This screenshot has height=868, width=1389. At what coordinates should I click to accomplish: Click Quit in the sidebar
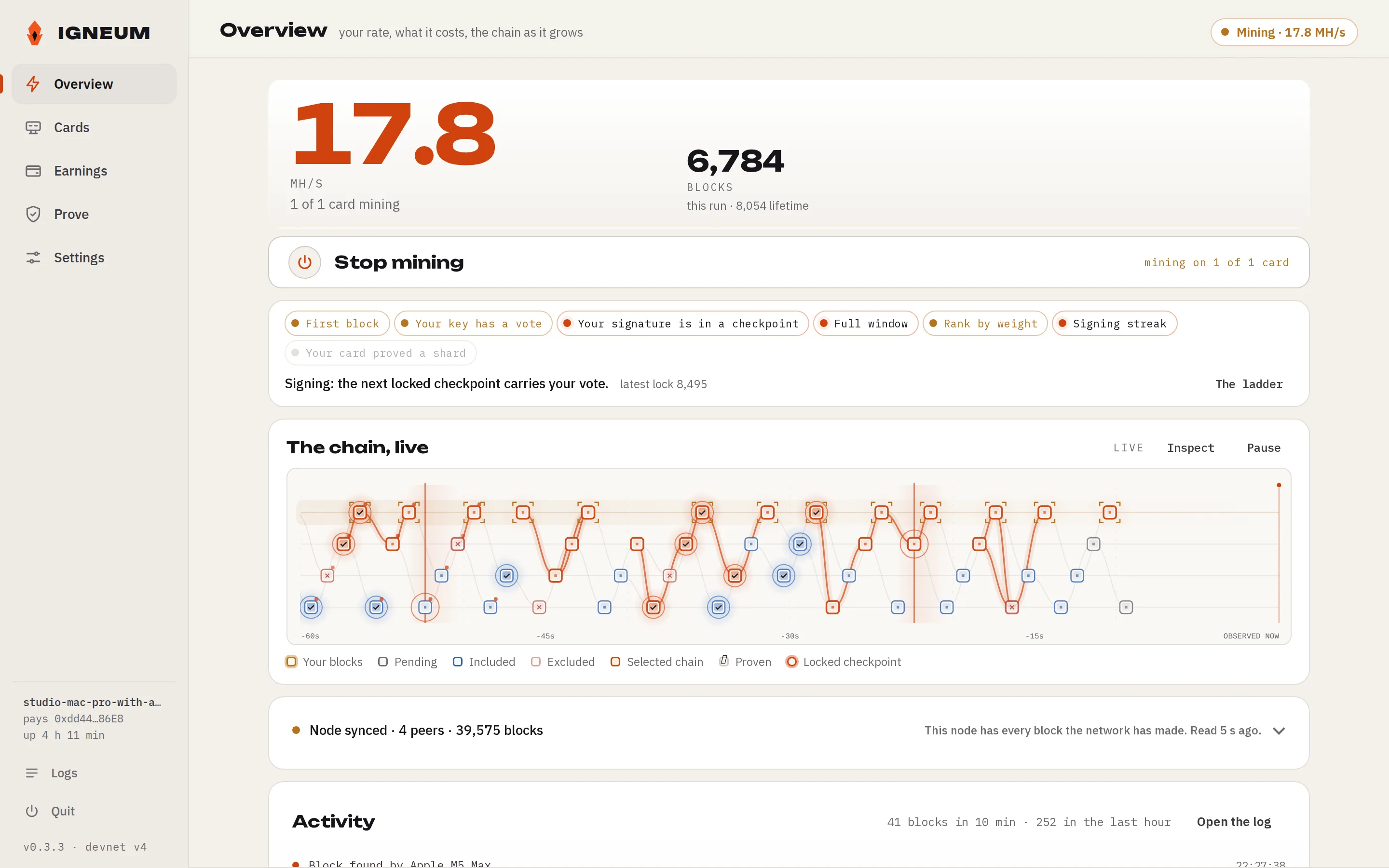point(94,811)
